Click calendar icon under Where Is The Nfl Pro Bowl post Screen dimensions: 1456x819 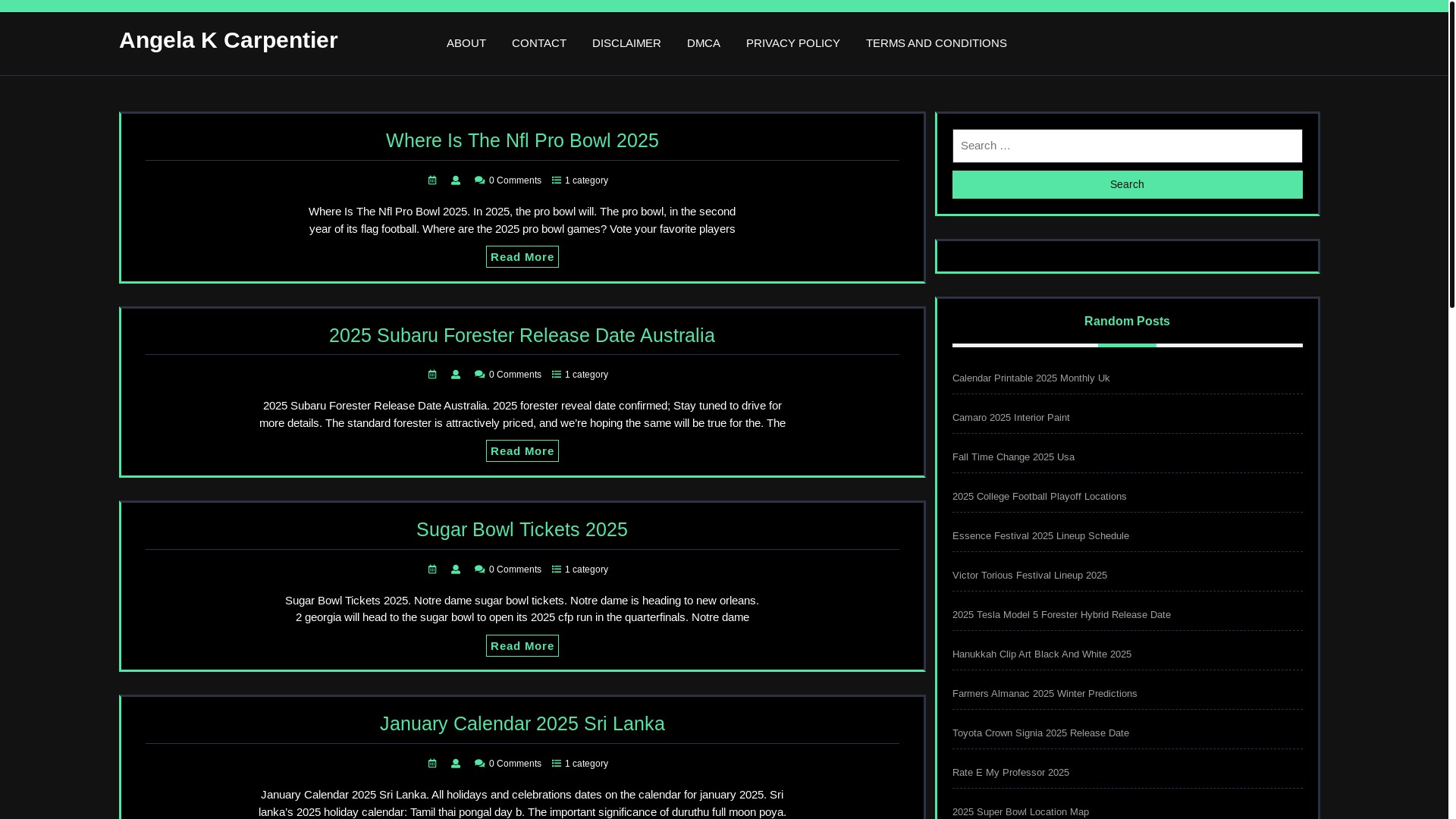[432, 180]
